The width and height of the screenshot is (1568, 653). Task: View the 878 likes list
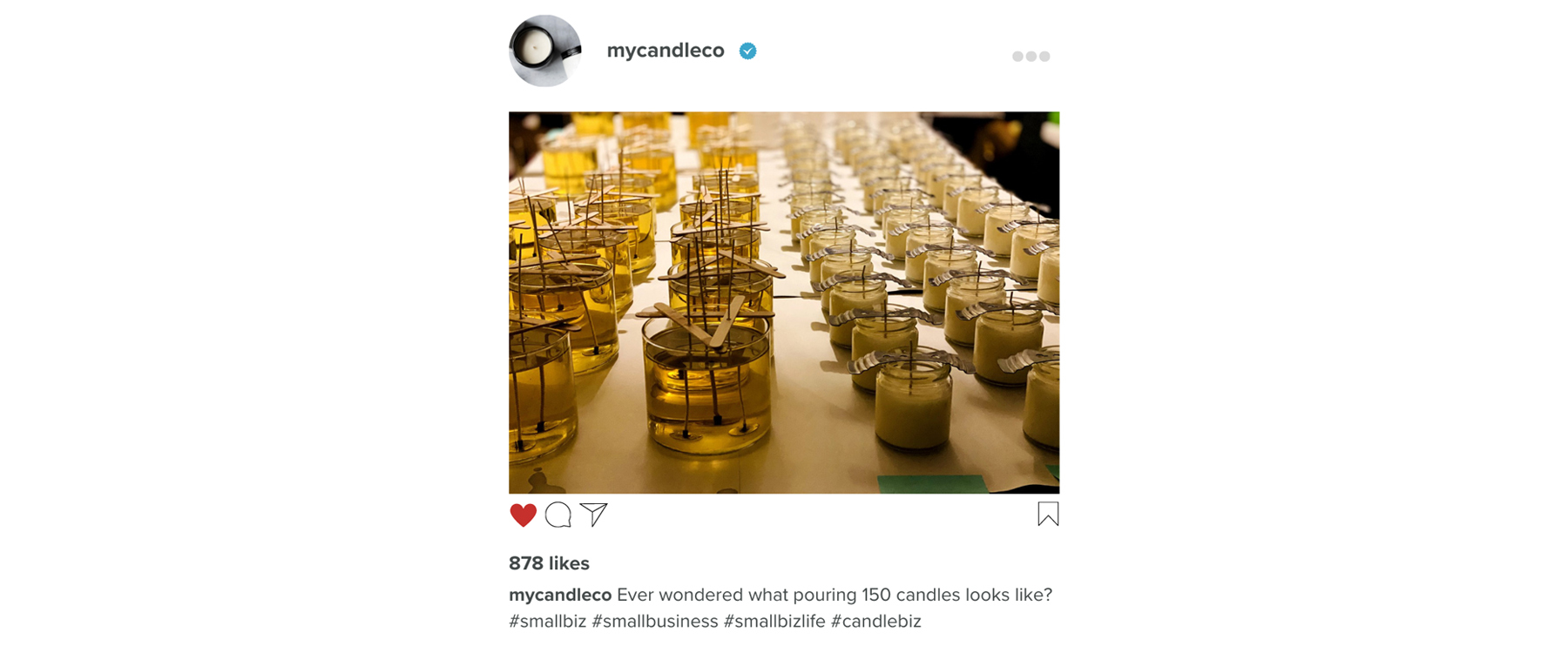point(549,563)
